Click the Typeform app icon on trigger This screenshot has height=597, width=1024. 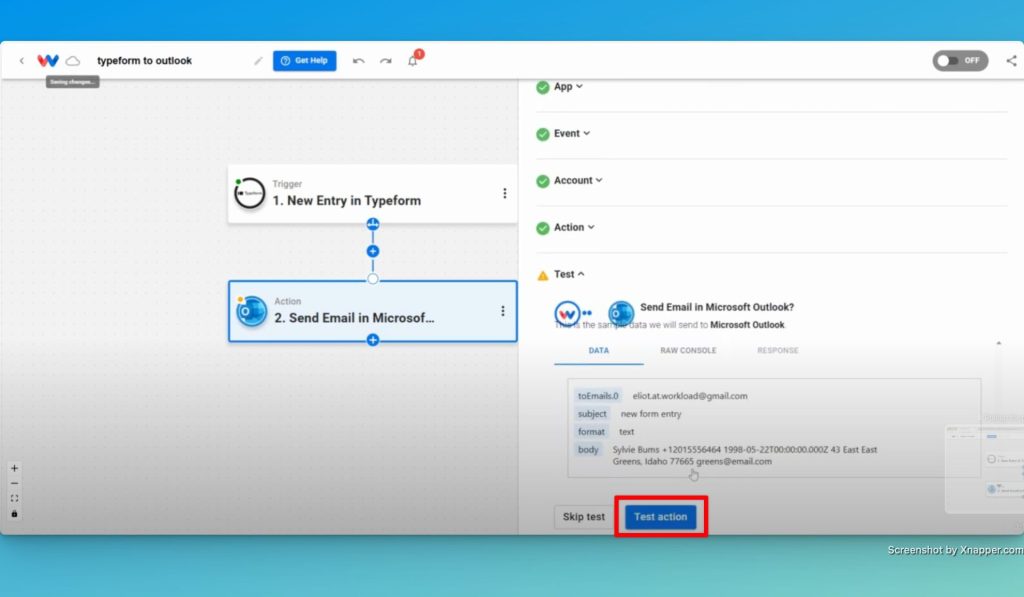(249, 193)
